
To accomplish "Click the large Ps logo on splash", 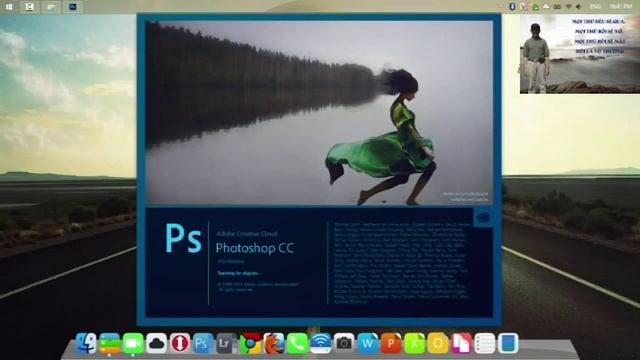I will pos(183,239).
